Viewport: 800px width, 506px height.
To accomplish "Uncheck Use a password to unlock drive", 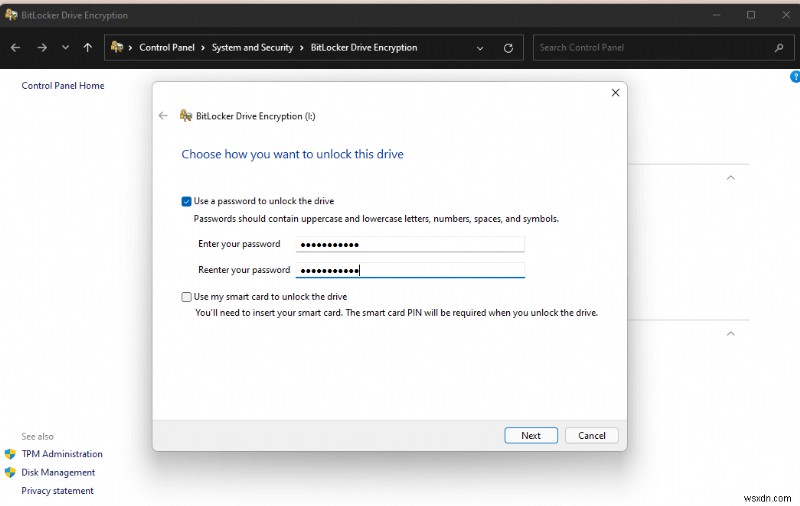I will (x=186, y=201).
